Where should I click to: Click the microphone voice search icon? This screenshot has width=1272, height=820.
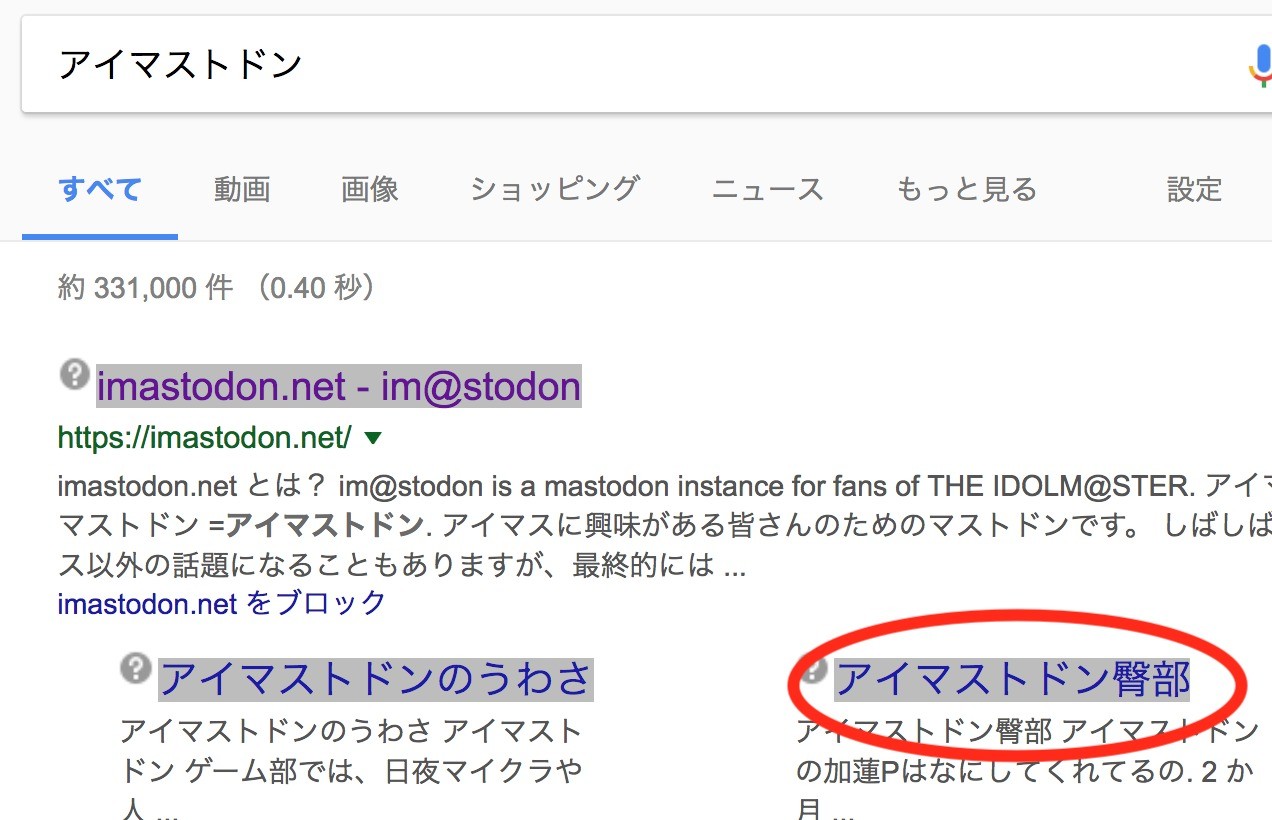(1260, 66)
